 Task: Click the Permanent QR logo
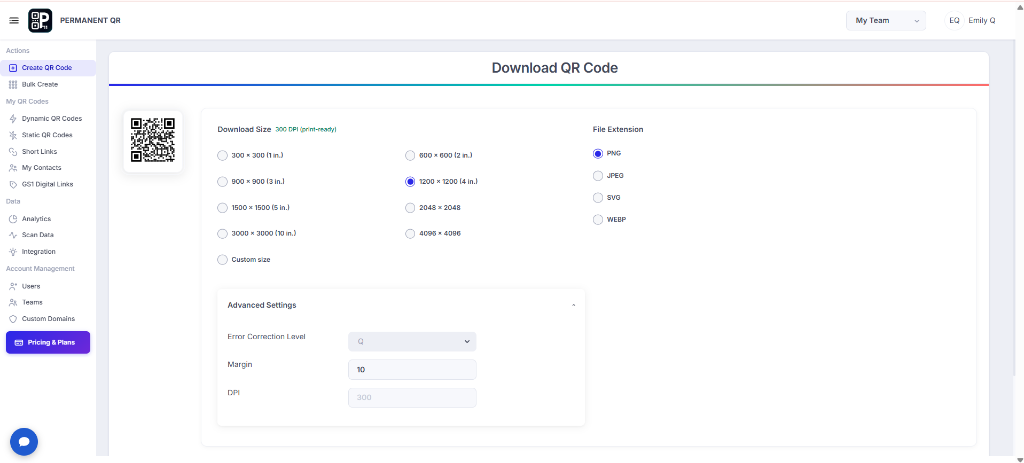(40, 21)
